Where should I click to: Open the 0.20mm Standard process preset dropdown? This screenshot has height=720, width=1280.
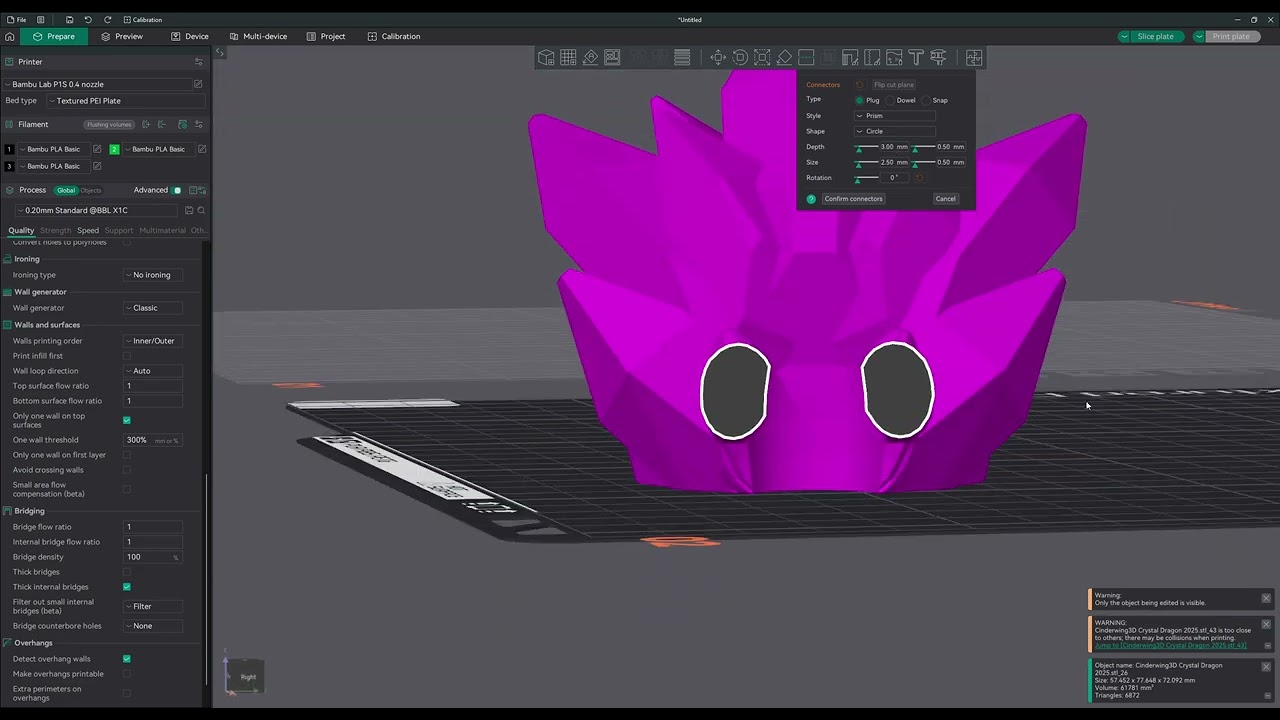pyautogui.click(x=97, y=210)
